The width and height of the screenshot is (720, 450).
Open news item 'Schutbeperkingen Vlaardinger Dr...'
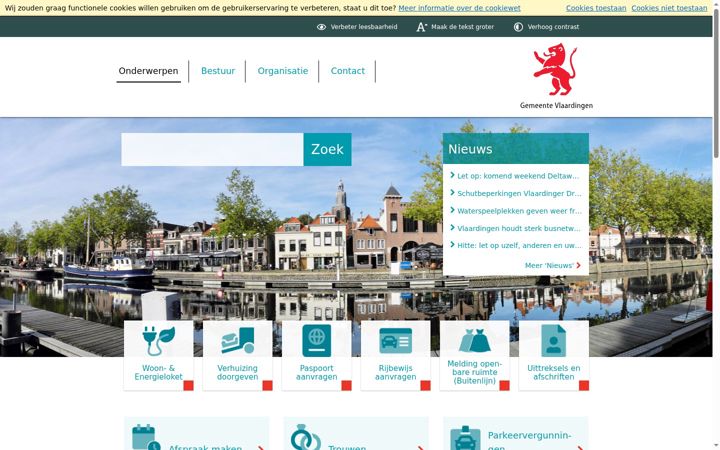(519, 193)
